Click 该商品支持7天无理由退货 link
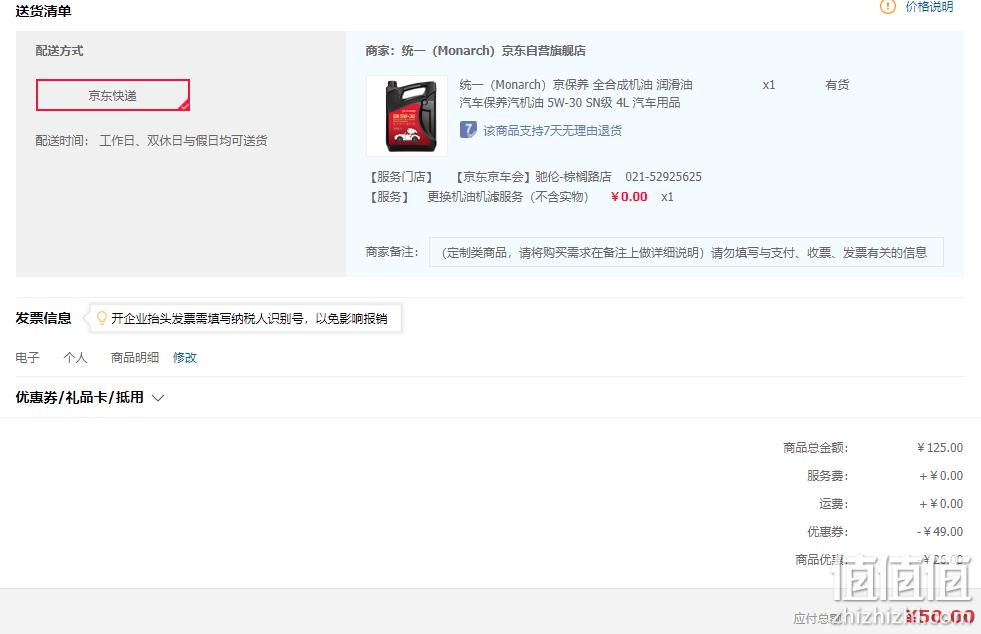This screenshot has height=634, width=981. pyautogui.click(x=552, y=130)
